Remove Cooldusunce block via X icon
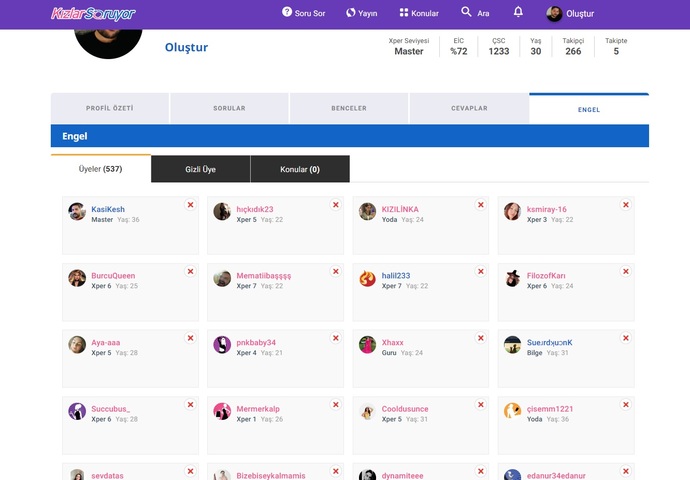 pyautogui.click(x=481, y=404)
